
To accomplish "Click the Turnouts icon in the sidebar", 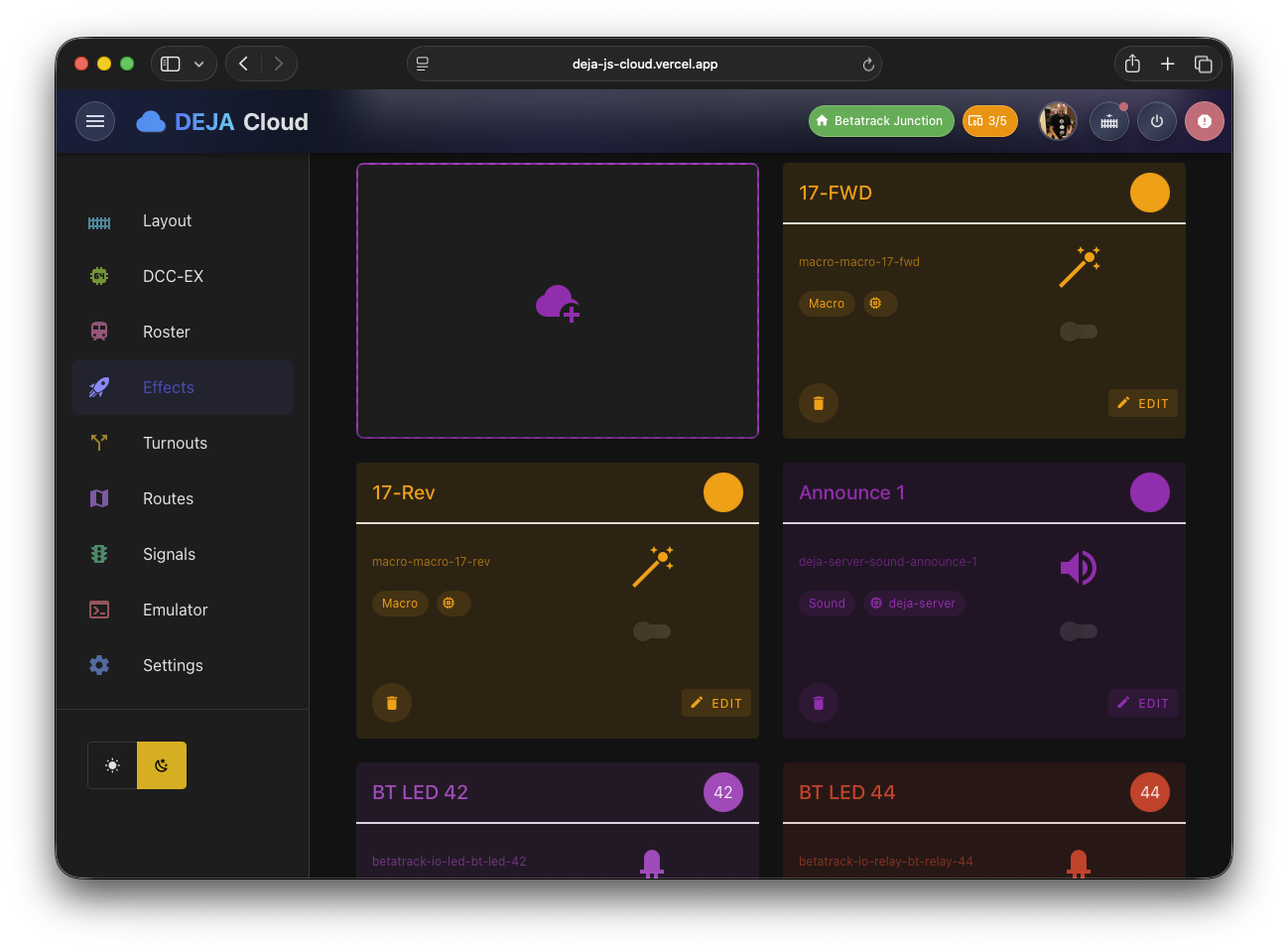I will 99,443.
